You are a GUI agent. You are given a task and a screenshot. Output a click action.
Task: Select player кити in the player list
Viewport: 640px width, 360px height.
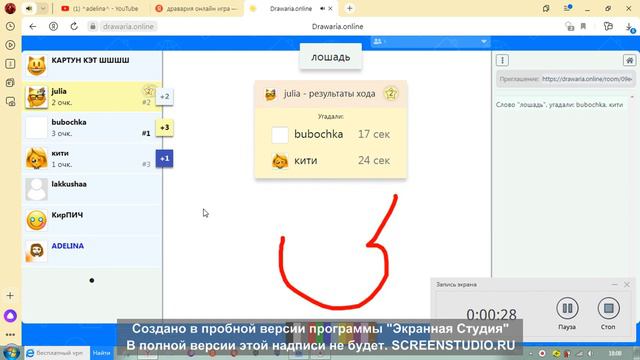coord(92,159)
